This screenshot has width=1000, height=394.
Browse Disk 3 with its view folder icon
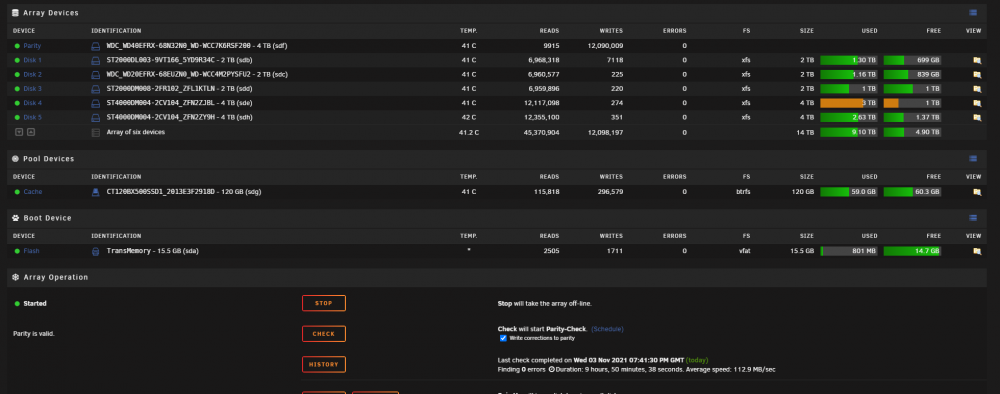coord(976,89)
